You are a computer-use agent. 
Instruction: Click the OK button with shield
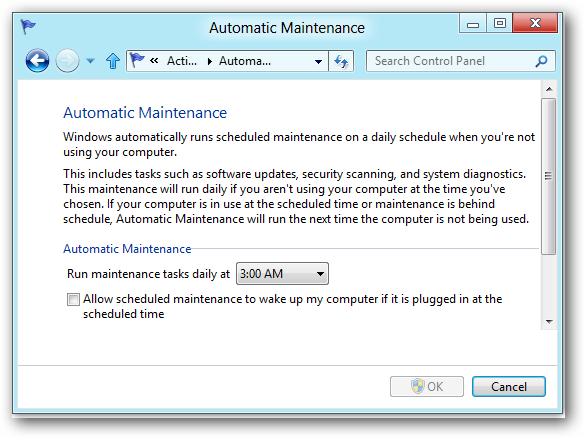click(427, 386)
